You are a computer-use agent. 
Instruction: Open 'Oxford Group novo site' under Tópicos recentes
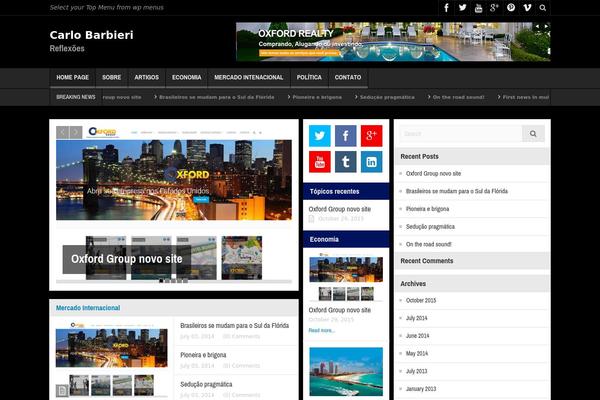click(340, 209)
